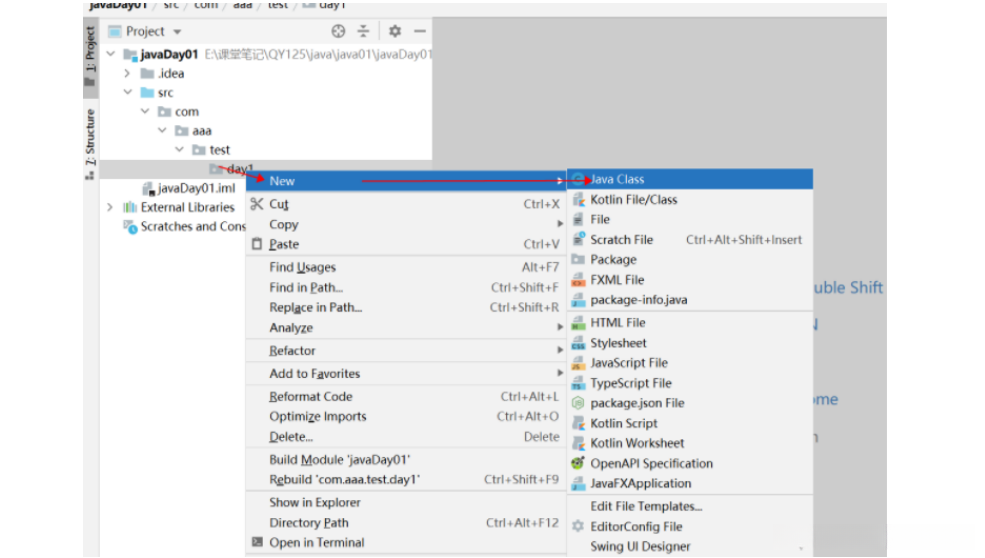The height and width of the screenshot is (558, 985).
Task: Select Scratches and Consoles node
Action: 185,226
